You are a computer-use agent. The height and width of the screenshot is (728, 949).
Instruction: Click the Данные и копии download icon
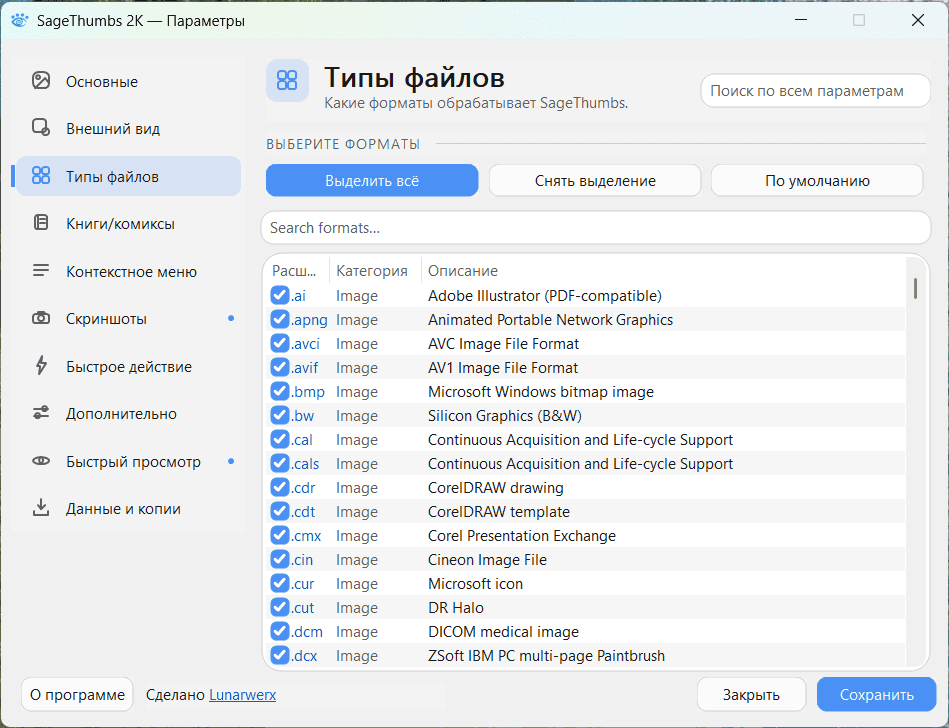[x=41, y=508]
